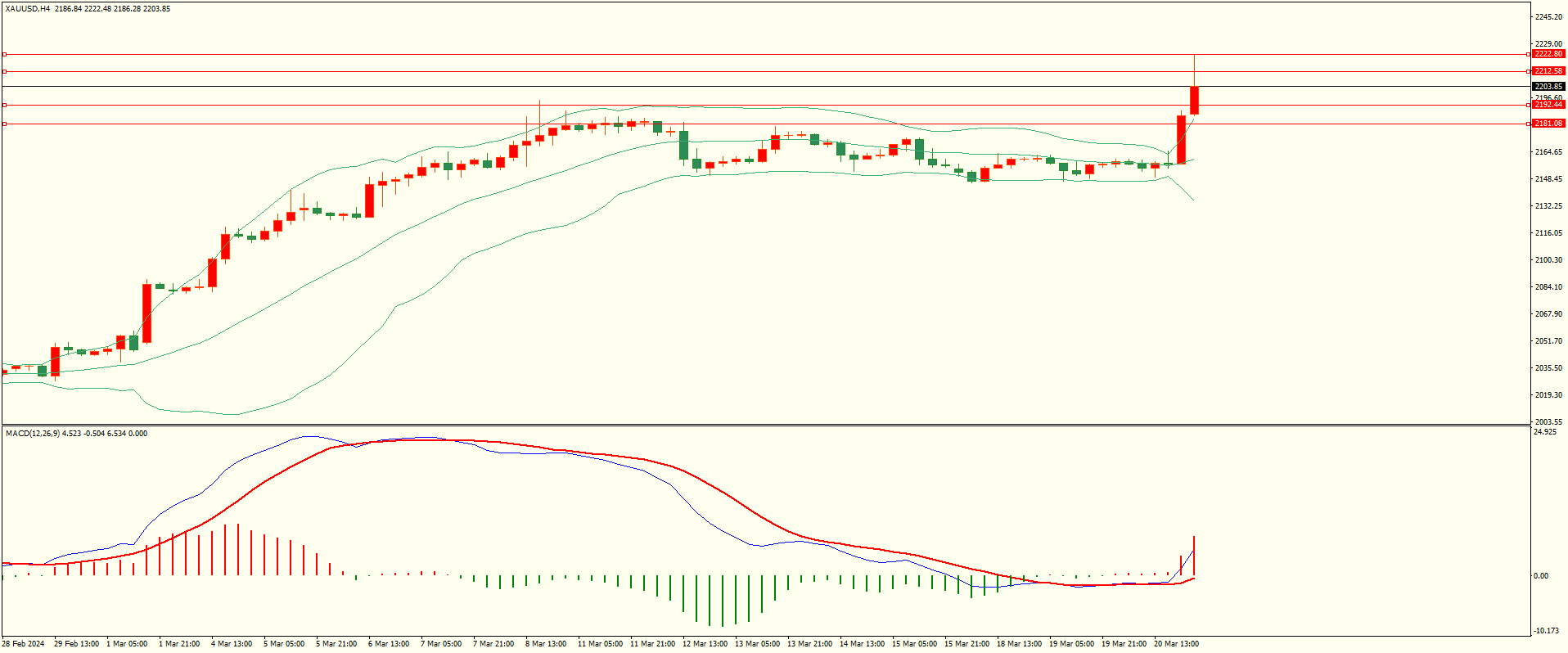Viewport: 1568px width, 653px height.
Task: Click the red 2192.44 price tag
Action: click(1548, 105)
